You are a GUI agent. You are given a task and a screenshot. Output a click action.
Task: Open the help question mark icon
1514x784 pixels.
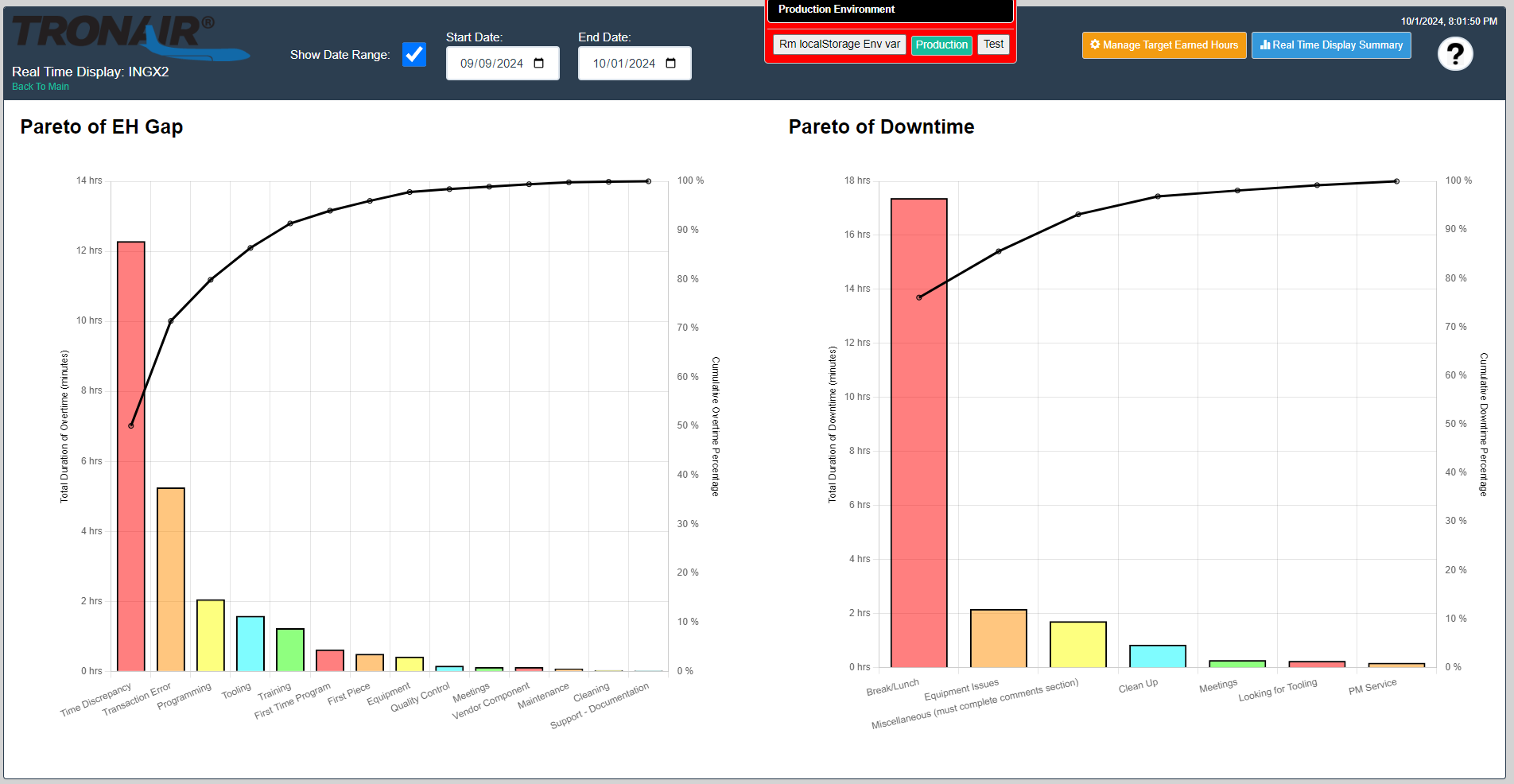coord(1455,54)
